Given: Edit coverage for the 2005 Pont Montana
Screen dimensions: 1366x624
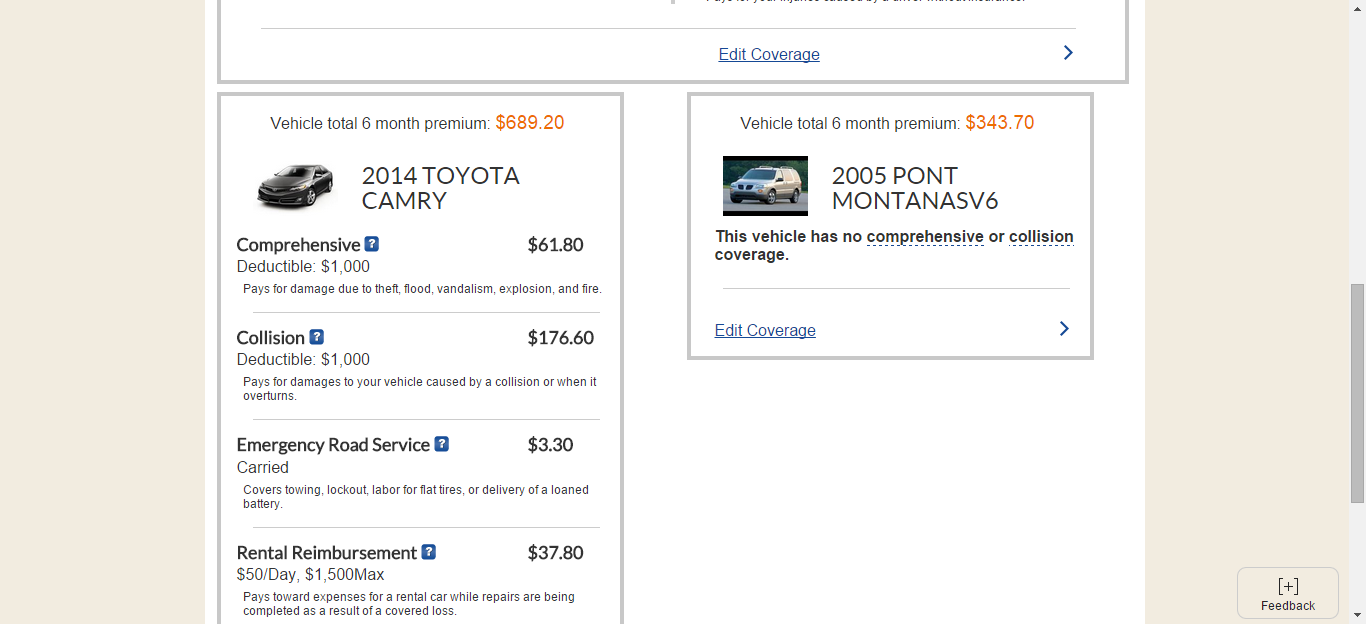Looking at the screenshot, I should pos(765,331).
